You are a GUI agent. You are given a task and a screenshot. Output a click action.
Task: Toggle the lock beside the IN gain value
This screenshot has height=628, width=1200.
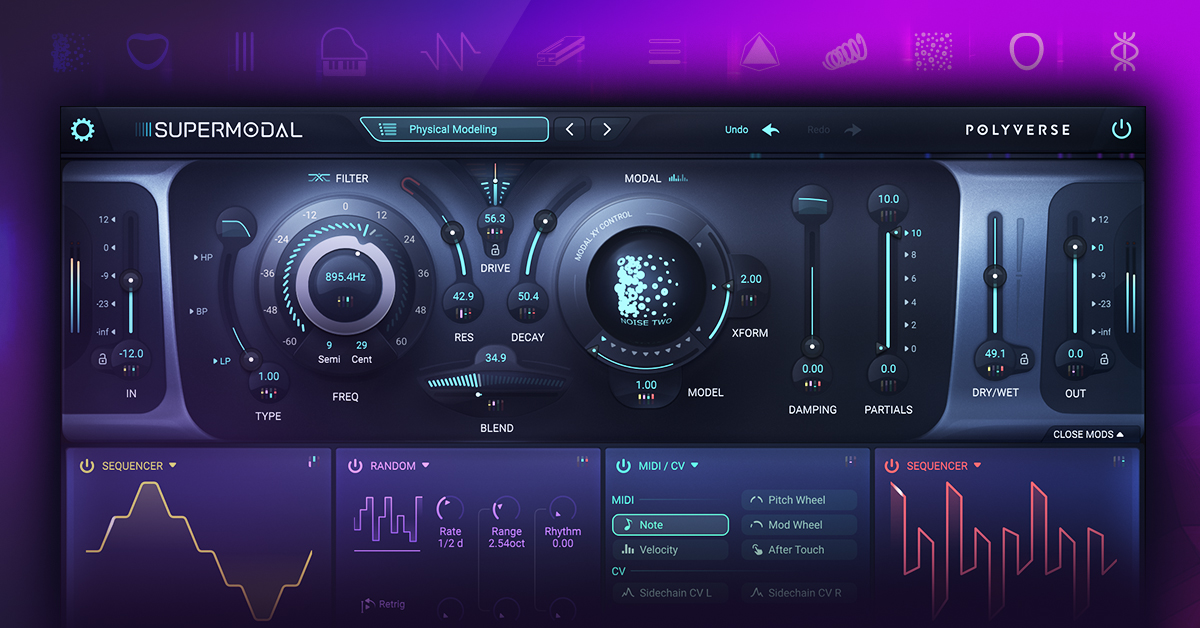[x=102, y=359]
